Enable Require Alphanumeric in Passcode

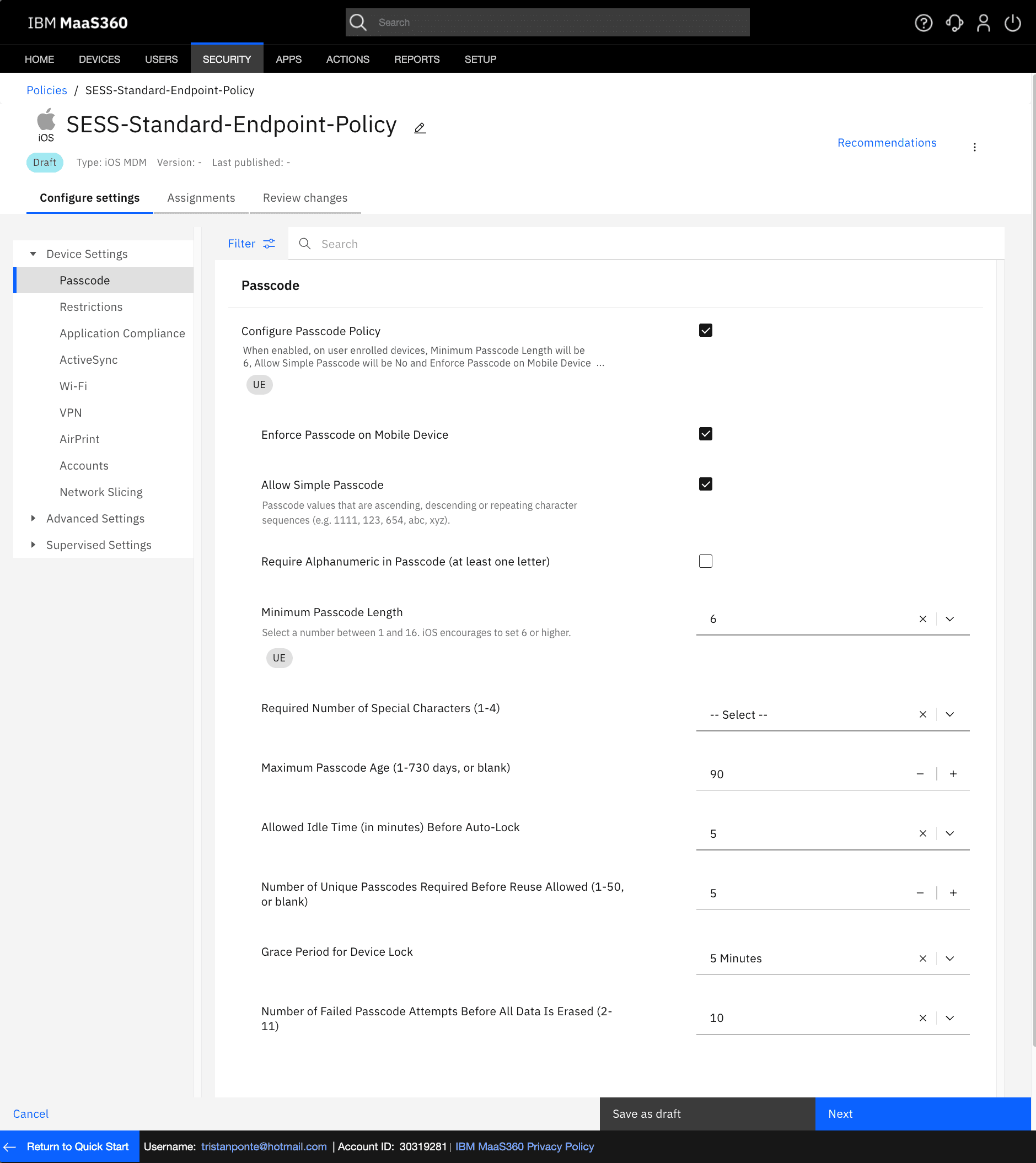point(705,562)
